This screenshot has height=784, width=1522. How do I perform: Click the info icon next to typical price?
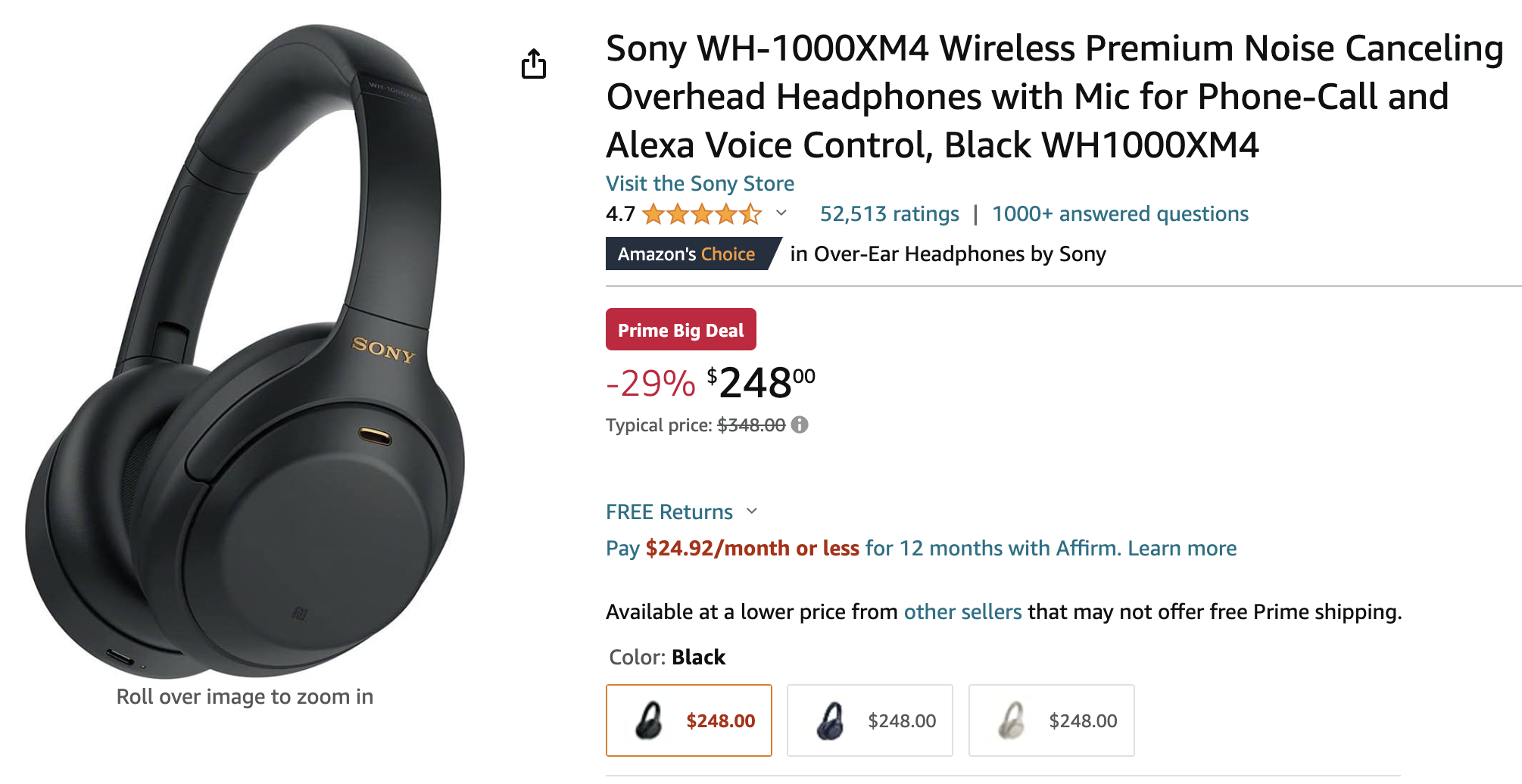point(800,425)
